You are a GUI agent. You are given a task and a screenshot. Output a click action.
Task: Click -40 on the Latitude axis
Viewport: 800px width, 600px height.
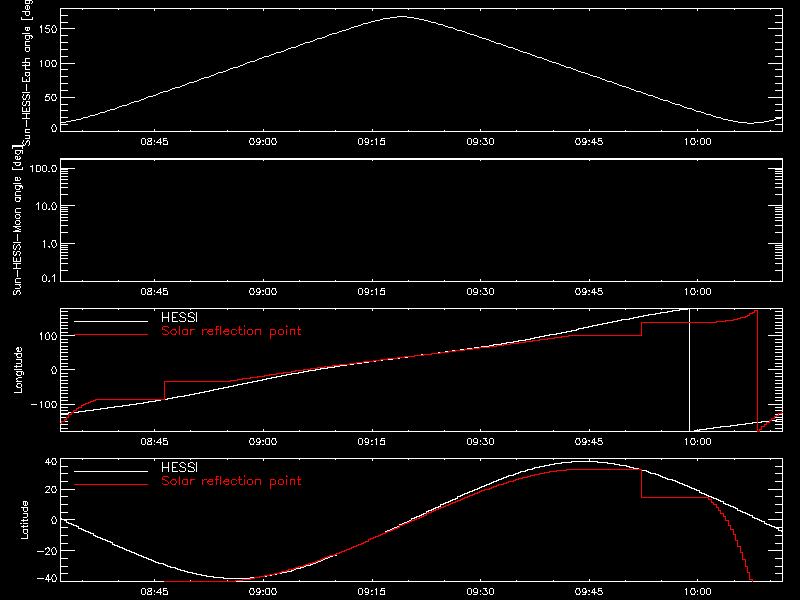47,579
